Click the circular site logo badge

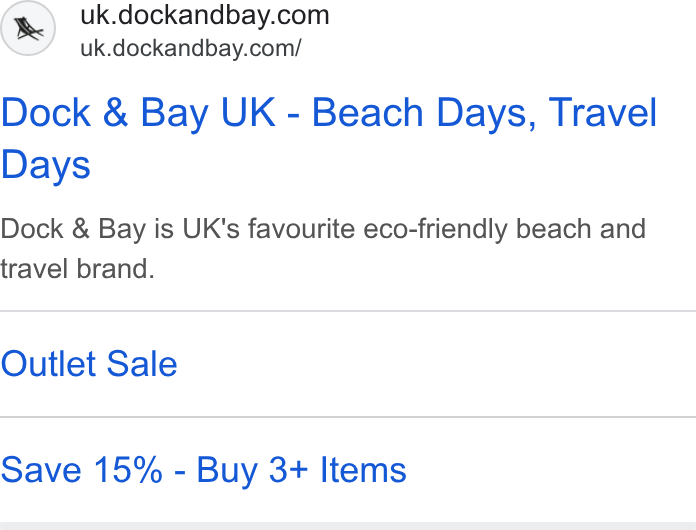click(28, 28)
